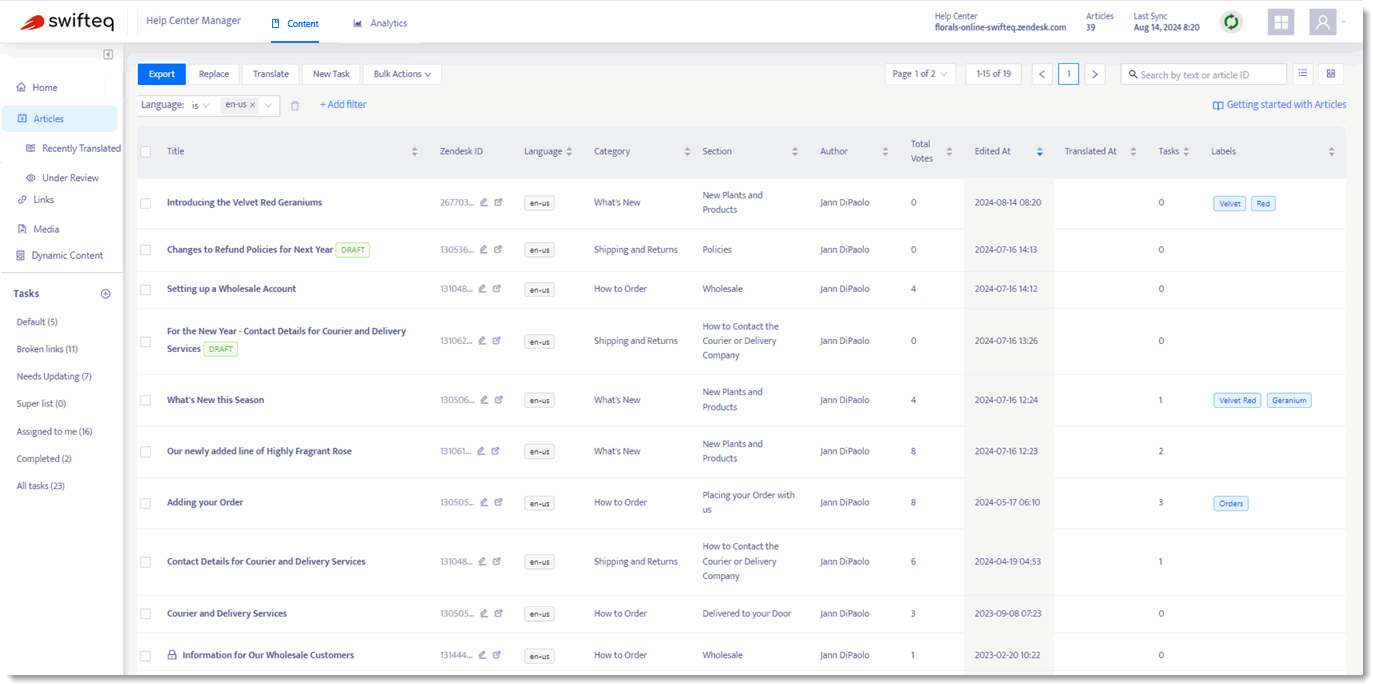Open Velvet Red Geraniums article in Zendesk
This screenshot has width=1373, height=684.
tap(498, 202)
